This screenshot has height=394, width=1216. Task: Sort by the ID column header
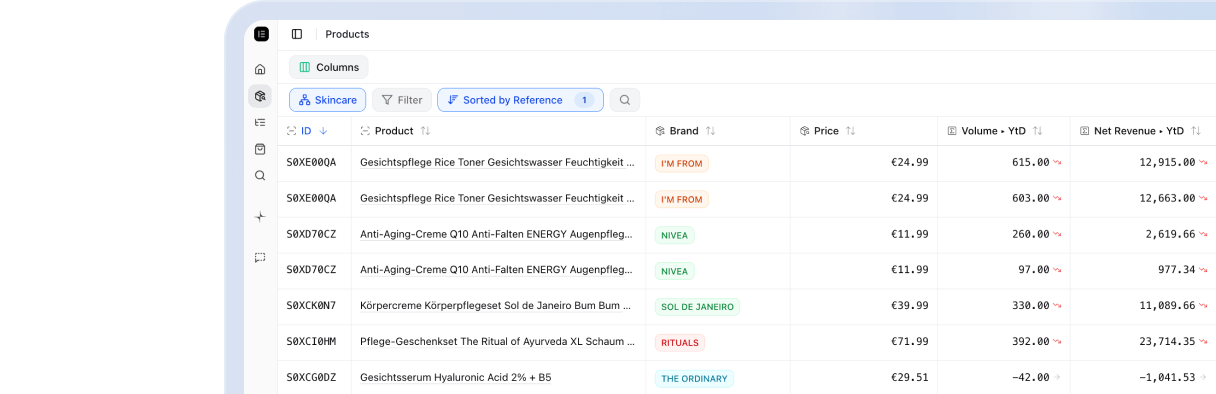point(307,131)
